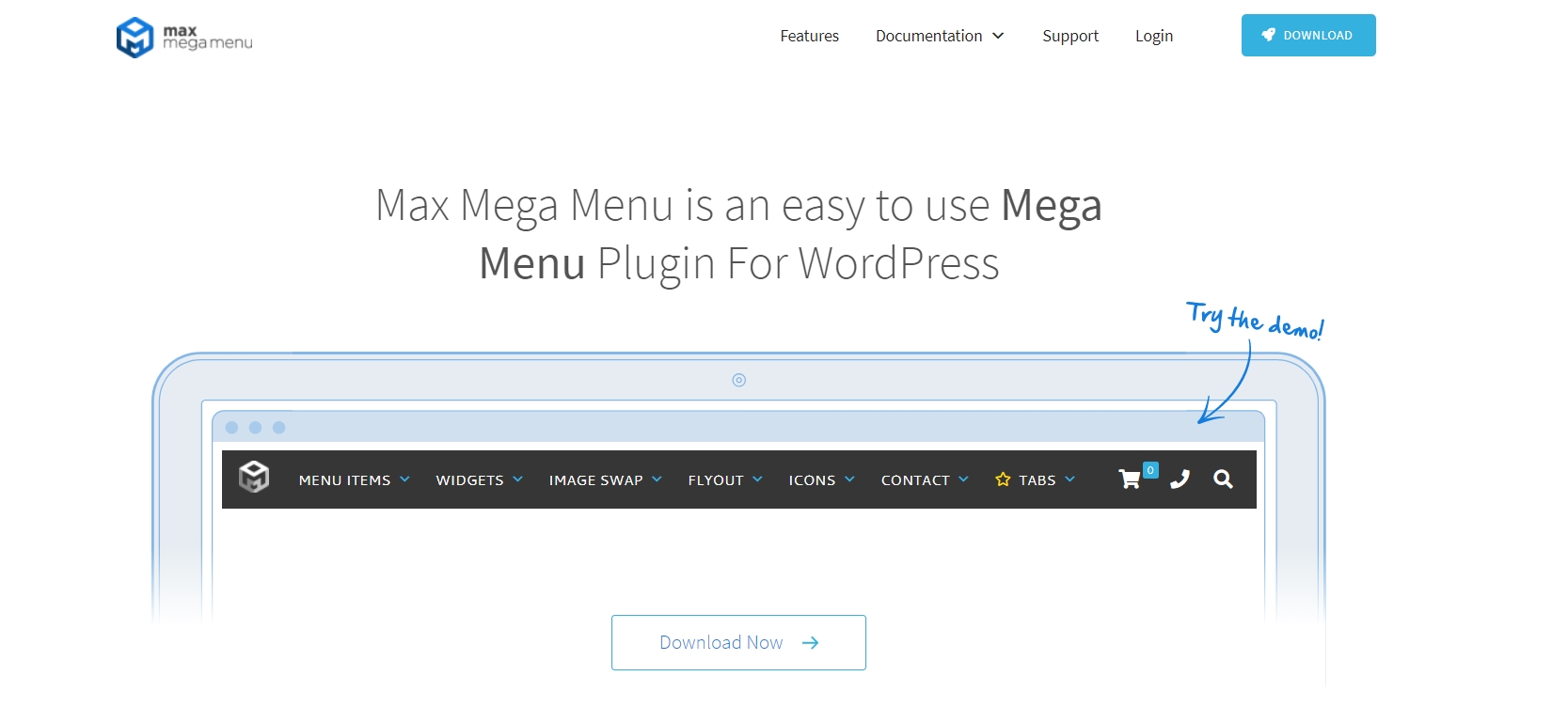This screenshot has width=1568, height=723.
Task: Expand the ICONS chevron
Action: (x=849, y=479)
